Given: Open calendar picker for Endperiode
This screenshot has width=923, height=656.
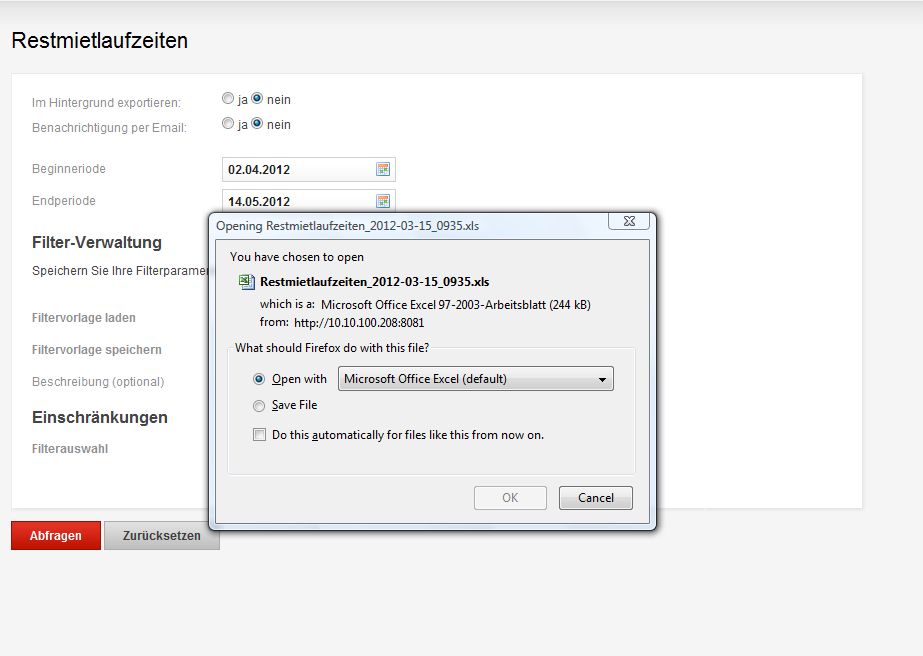Looking at the screenshot, I should [383, 201].
